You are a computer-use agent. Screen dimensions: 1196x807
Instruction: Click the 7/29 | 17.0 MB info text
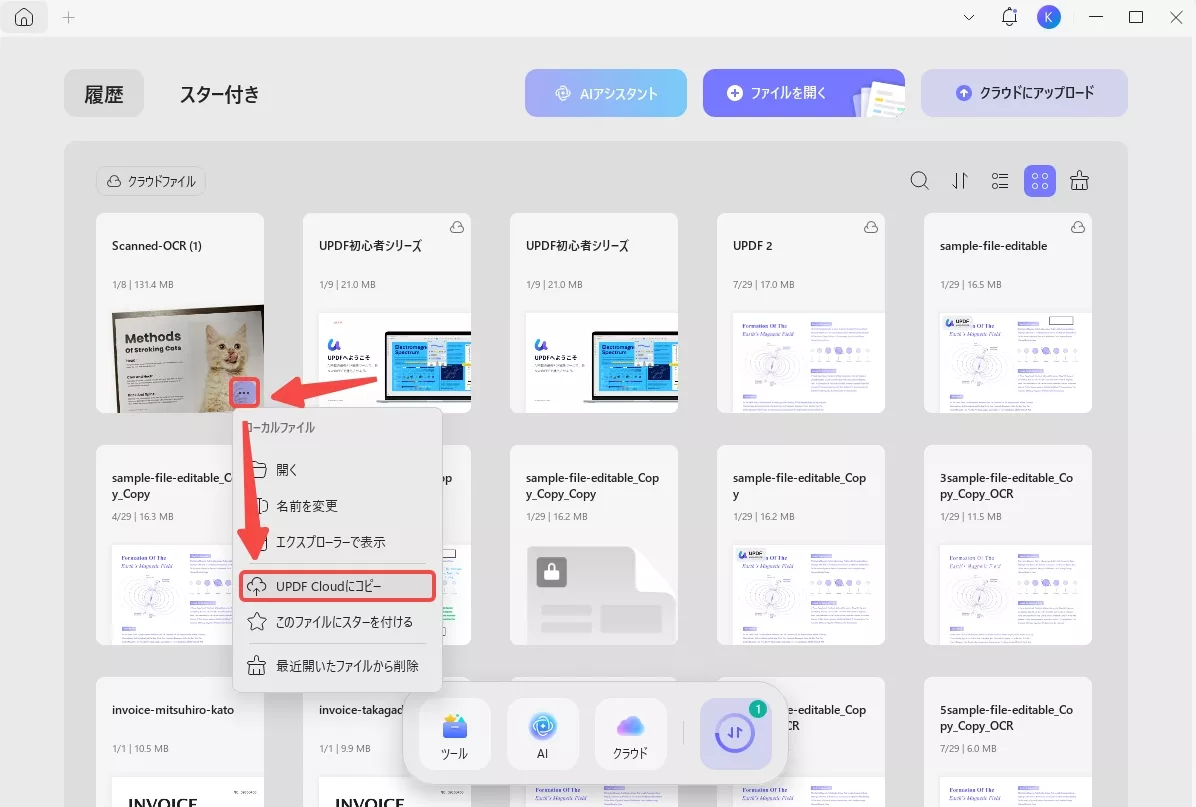tap(764, 285)
